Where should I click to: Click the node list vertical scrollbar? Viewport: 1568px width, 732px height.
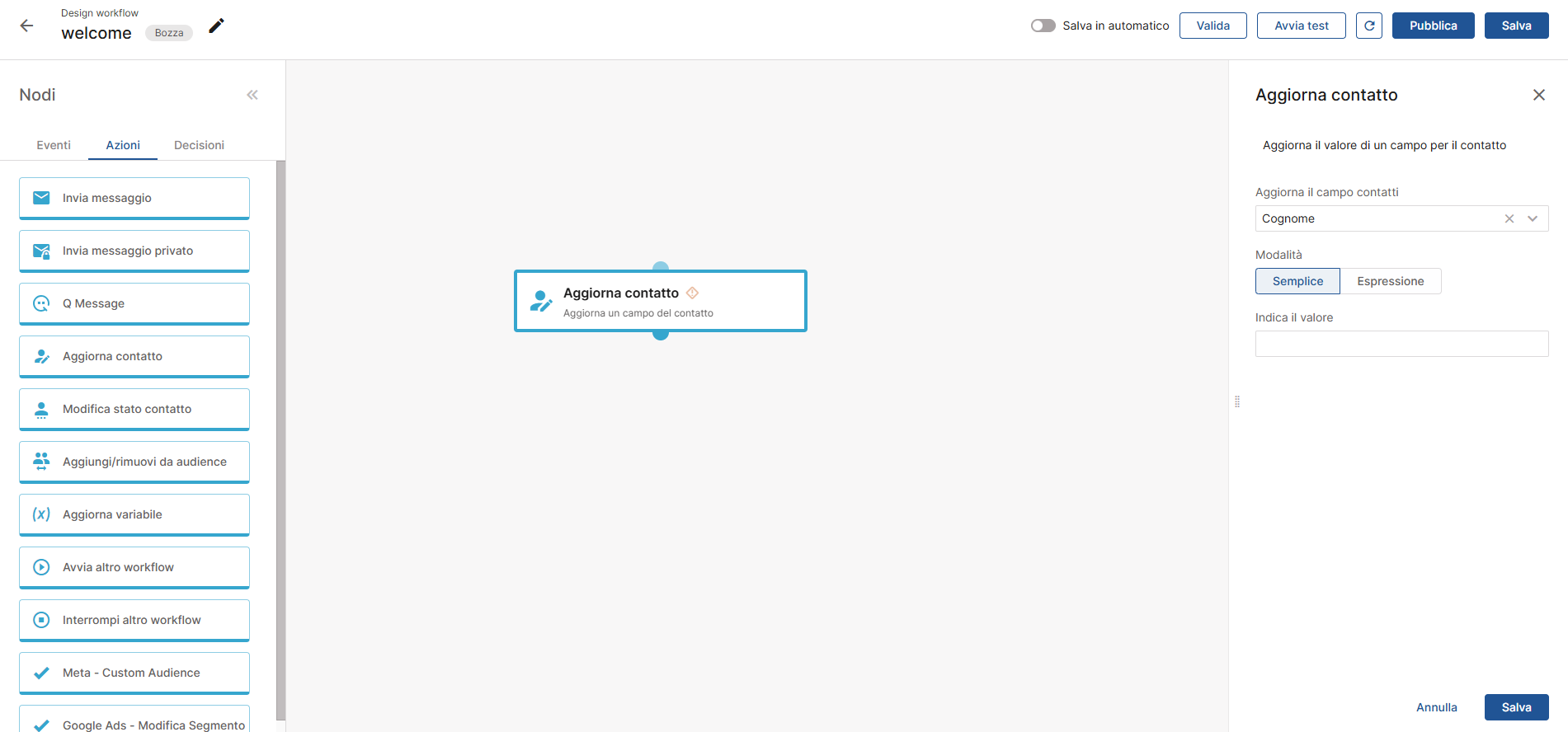click(280, 437)
